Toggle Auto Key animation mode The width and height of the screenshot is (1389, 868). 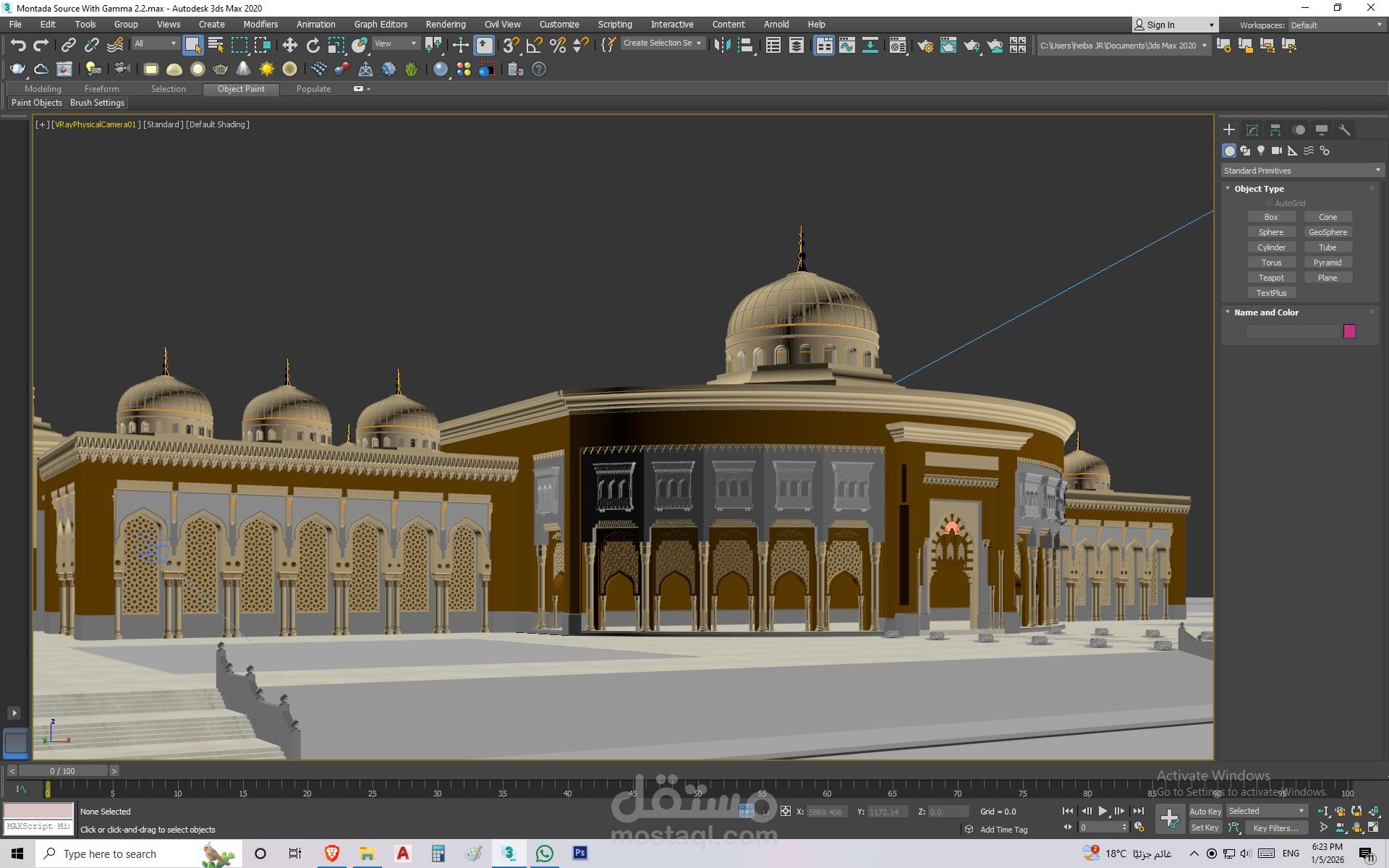tap(1205, 811)
